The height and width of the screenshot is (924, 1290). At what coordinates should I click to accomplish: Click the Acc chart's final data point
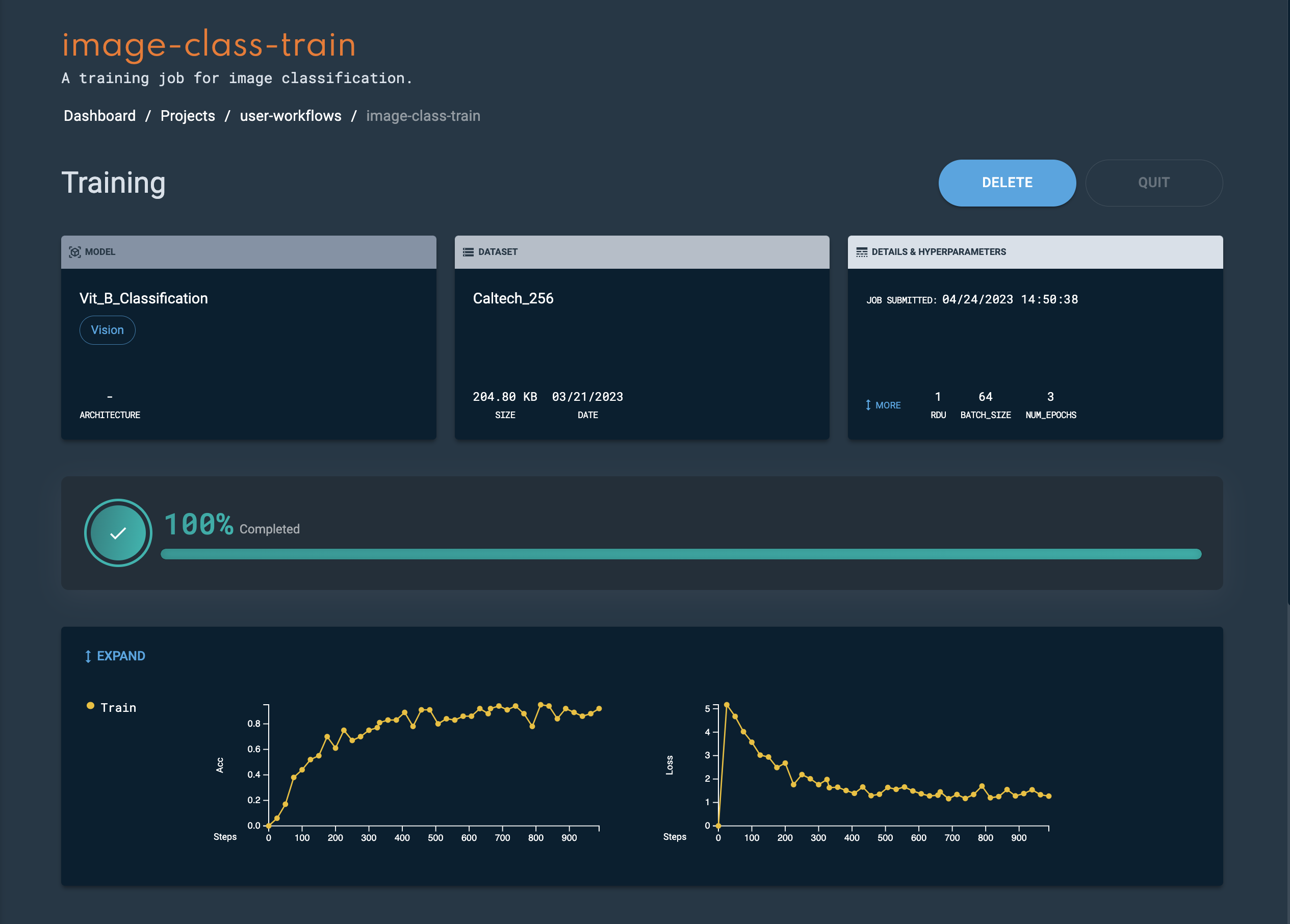599,708
